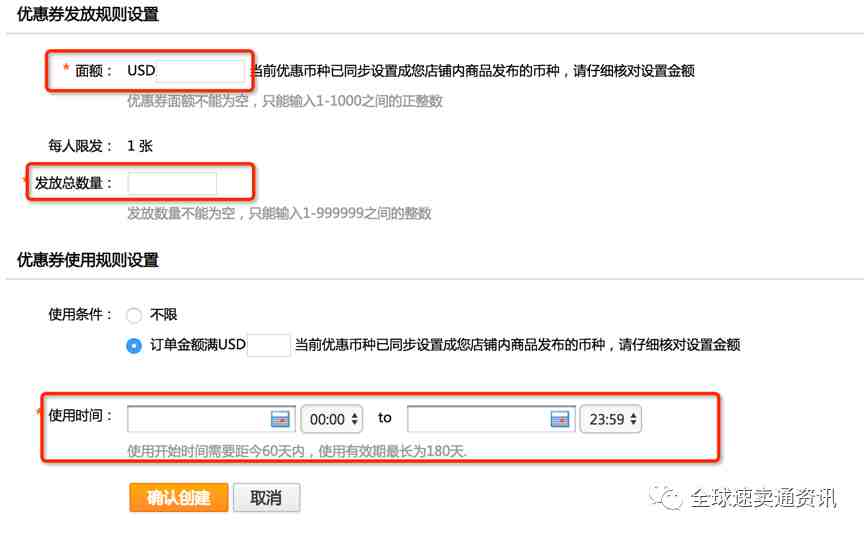Click the 优惠券使用规则设置 section heading

[88, 260]
